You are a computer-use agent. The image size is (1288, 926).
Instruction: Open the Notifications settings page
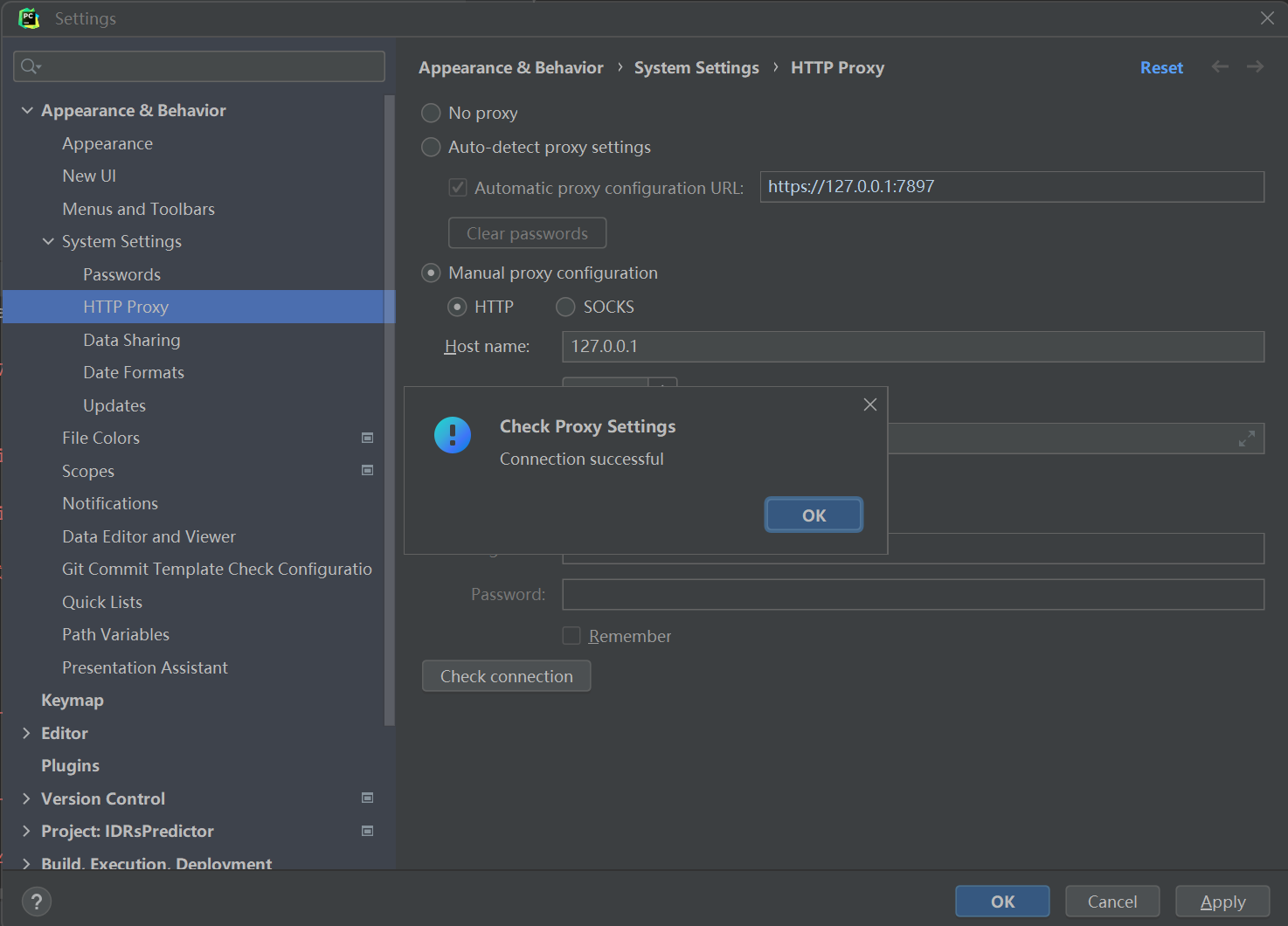point(110,503)
